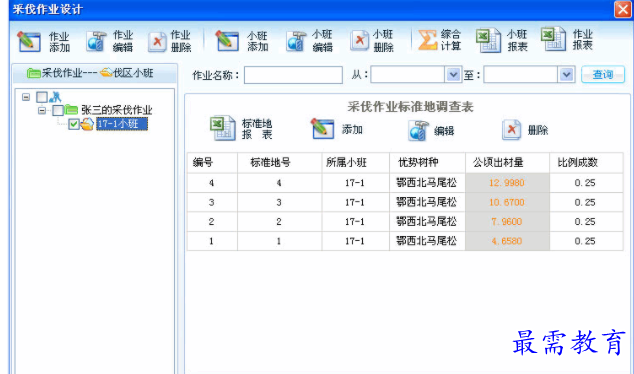The width and height of the screenshot is (634, 374).
Task: Click inside the 至 date field
Action: (521, 75)
